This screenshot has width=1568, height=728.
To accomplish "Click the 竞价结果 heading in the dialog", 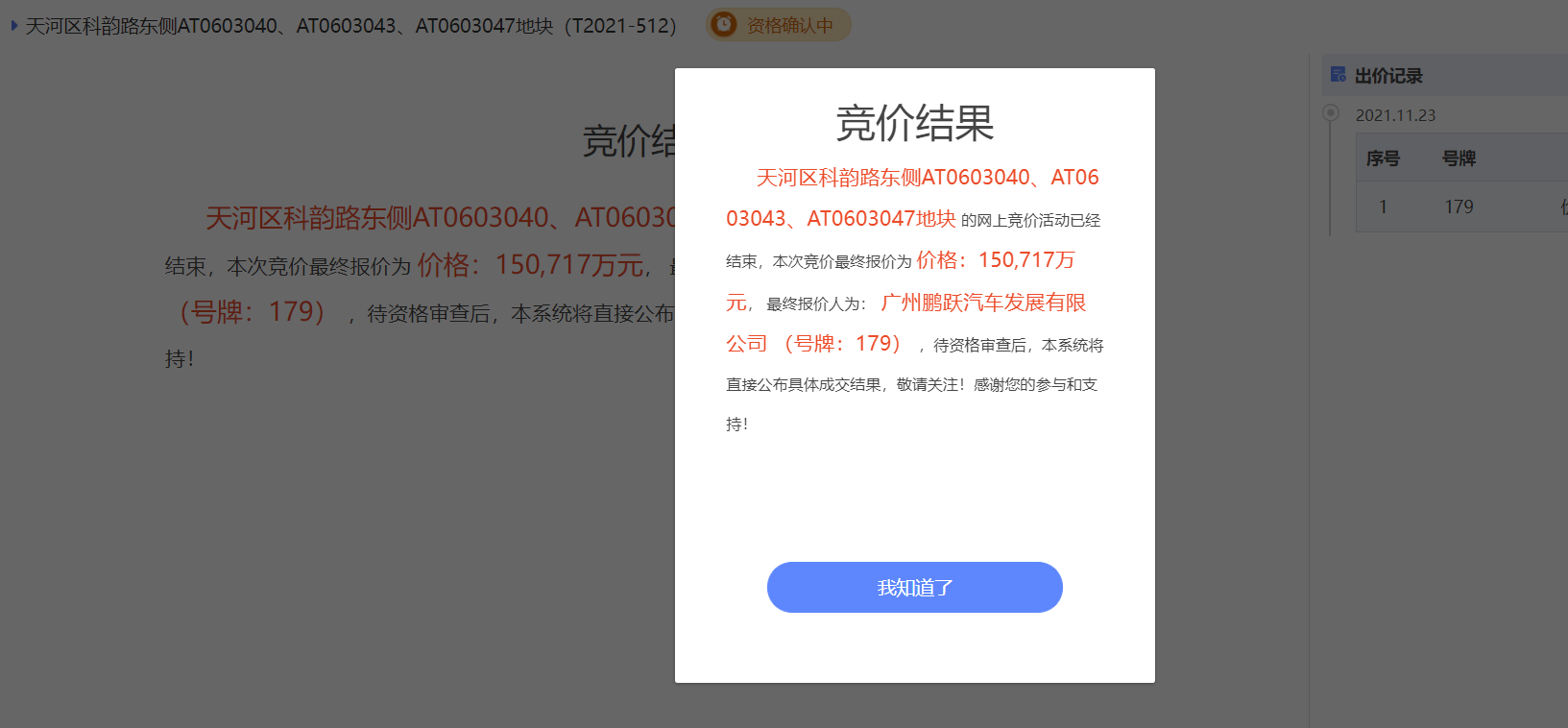I will pos(914,123).
